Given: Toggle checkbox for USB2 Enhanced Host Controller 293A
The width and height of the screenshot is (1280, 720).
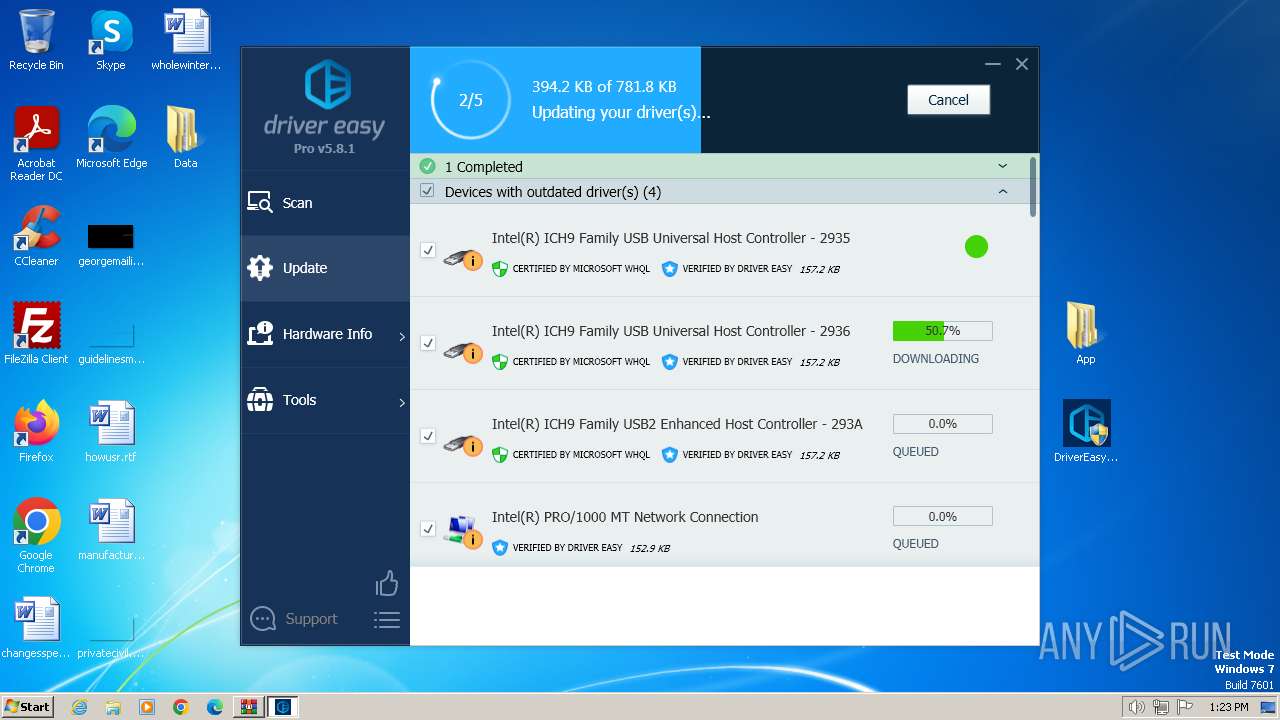Looking at the screenshot, I should [x=428, y=436].
